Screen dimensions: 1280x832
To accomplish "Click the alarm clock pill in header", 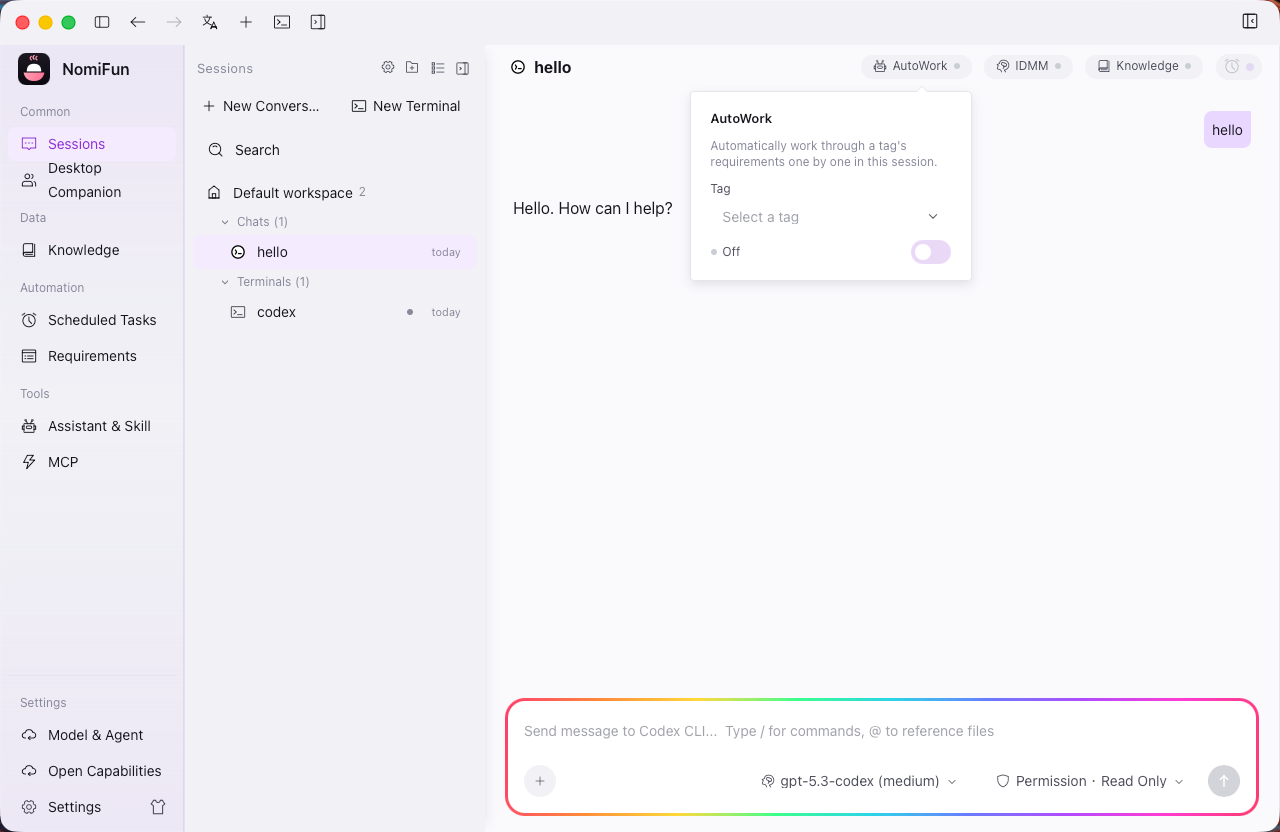I will 1239,66.
